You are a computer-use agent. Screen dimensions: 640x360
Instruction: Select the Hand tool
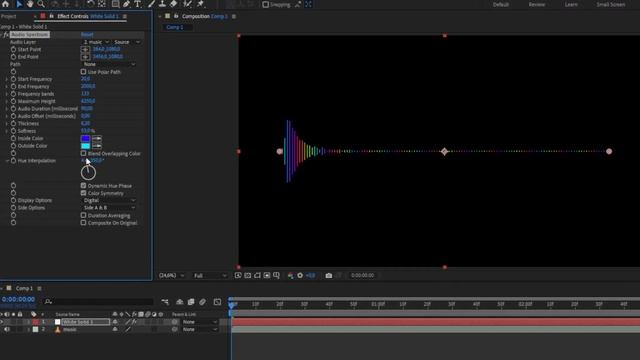click(30, 4)
